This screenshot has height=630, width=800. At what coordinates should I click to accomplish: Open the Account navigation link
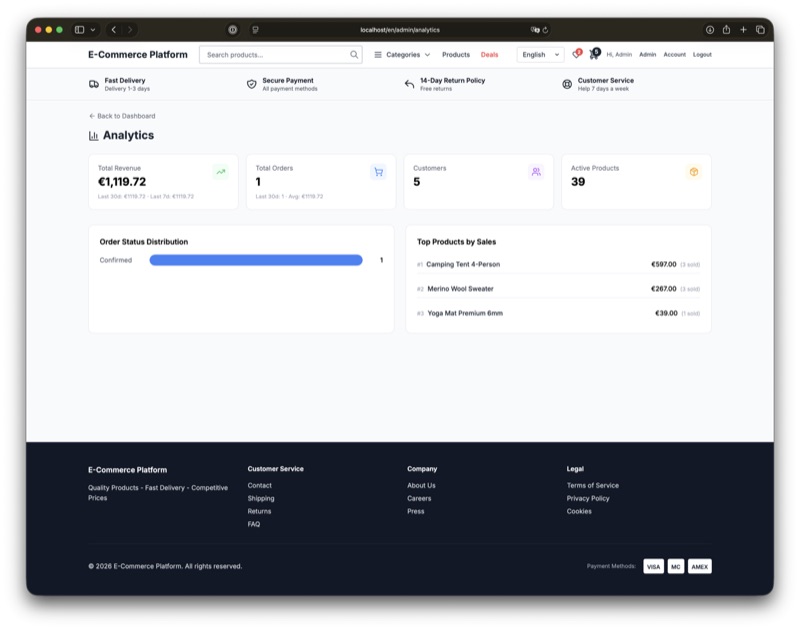point(674,54)
